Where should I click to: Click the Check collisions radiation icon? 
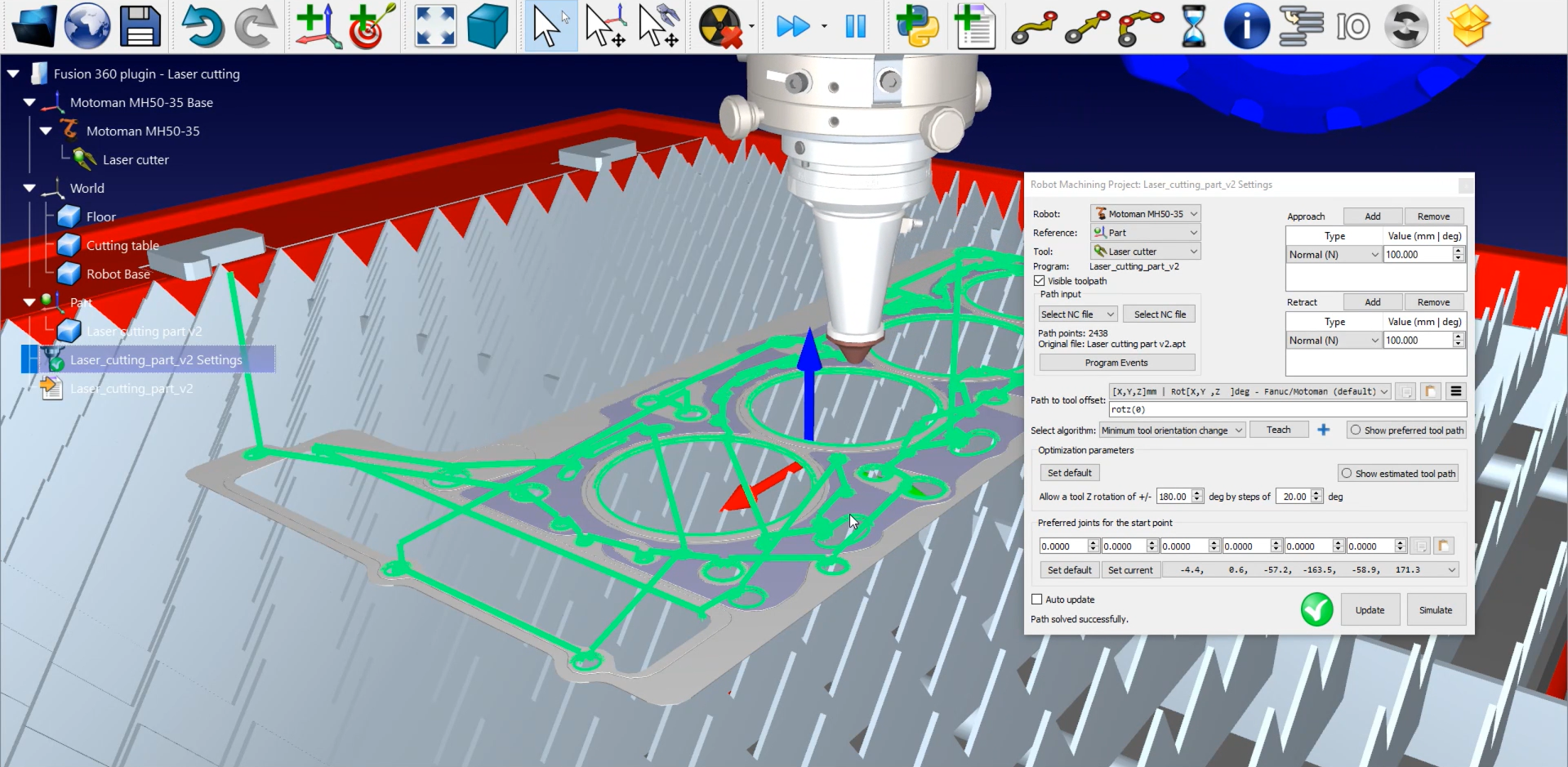point(720,26)
